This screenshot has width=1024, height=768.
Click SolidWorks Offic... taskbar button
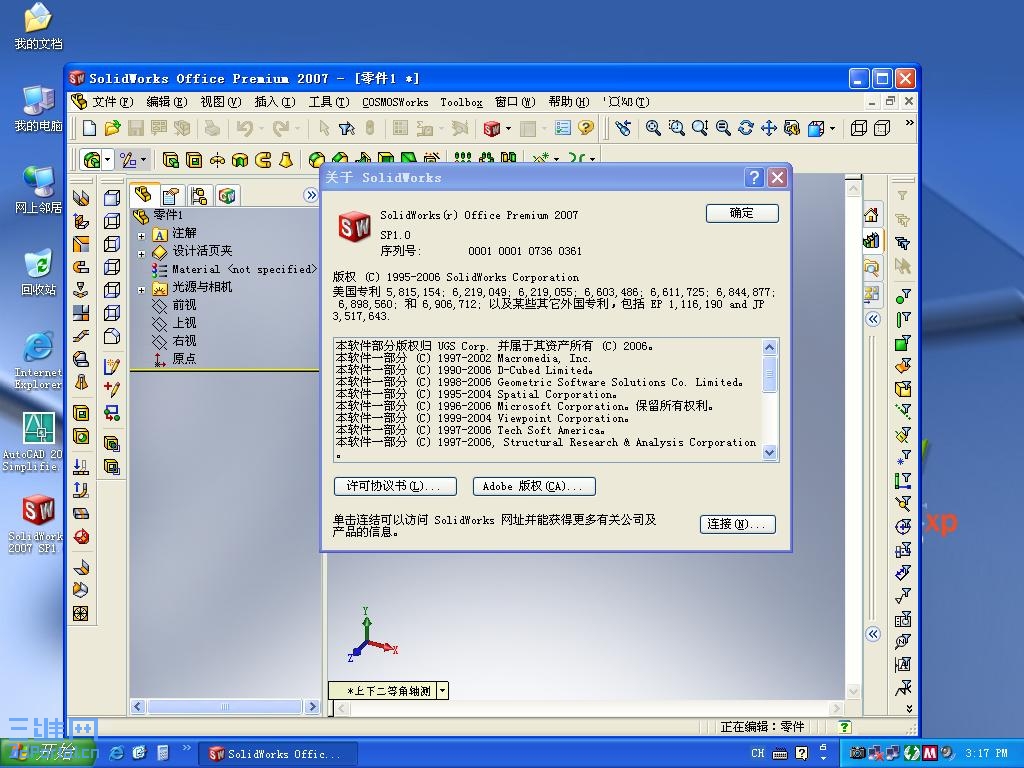(278, 754)
